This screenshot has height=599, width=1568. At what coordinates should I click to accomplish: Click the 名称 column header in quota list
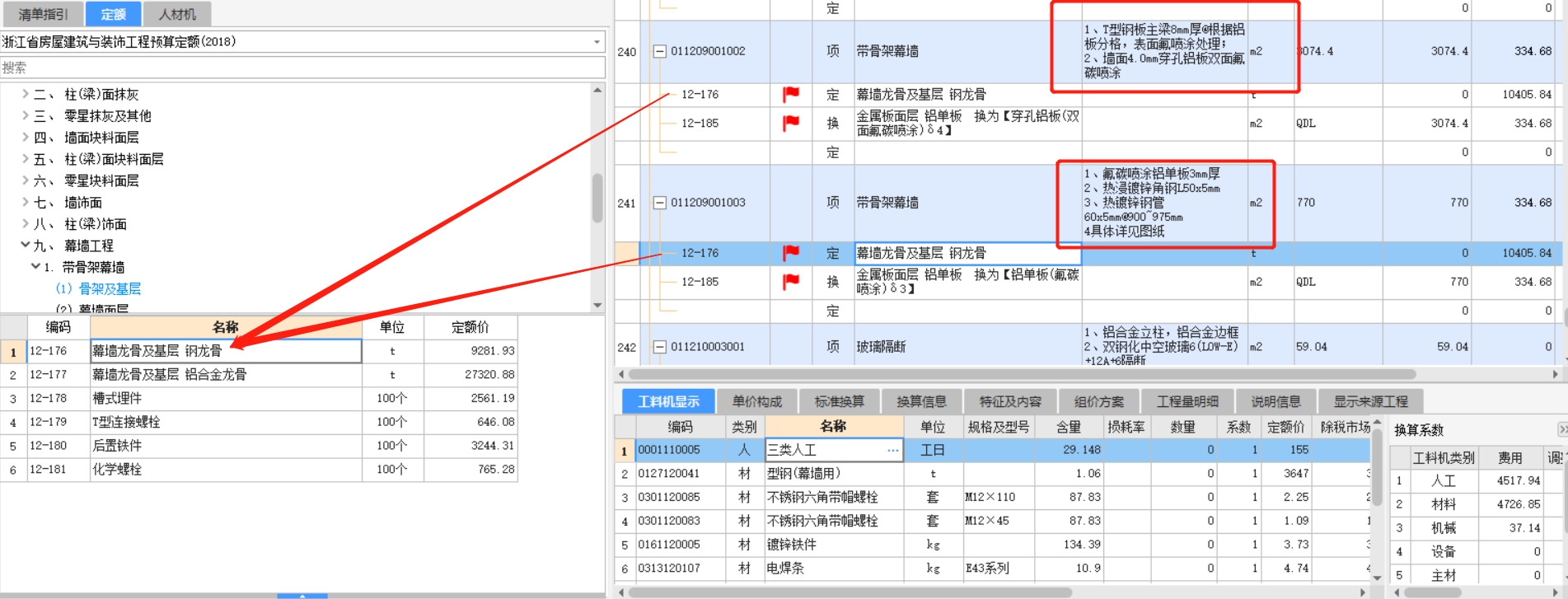pyautogui.click(x=226, y=327)
